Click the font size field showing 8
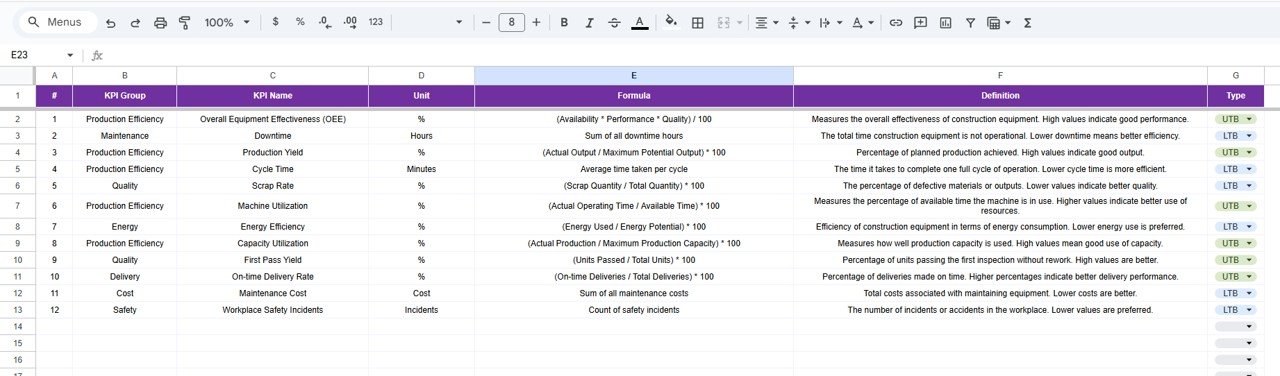The height and width of the screenshot is (376, 1280). tap(512, 22)
